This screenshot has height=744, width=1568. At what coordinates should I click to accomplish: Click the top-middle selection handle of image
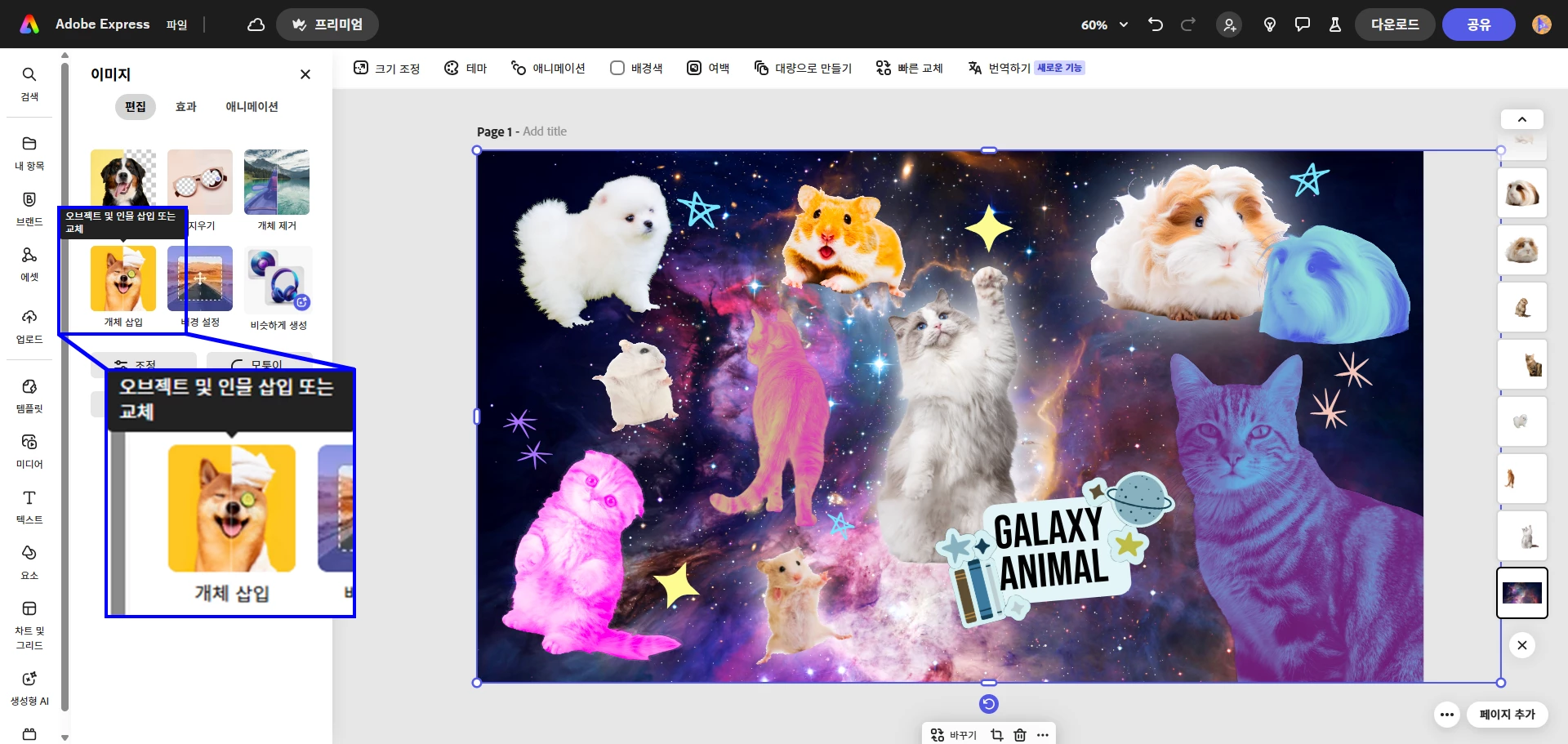coord(989,150)
